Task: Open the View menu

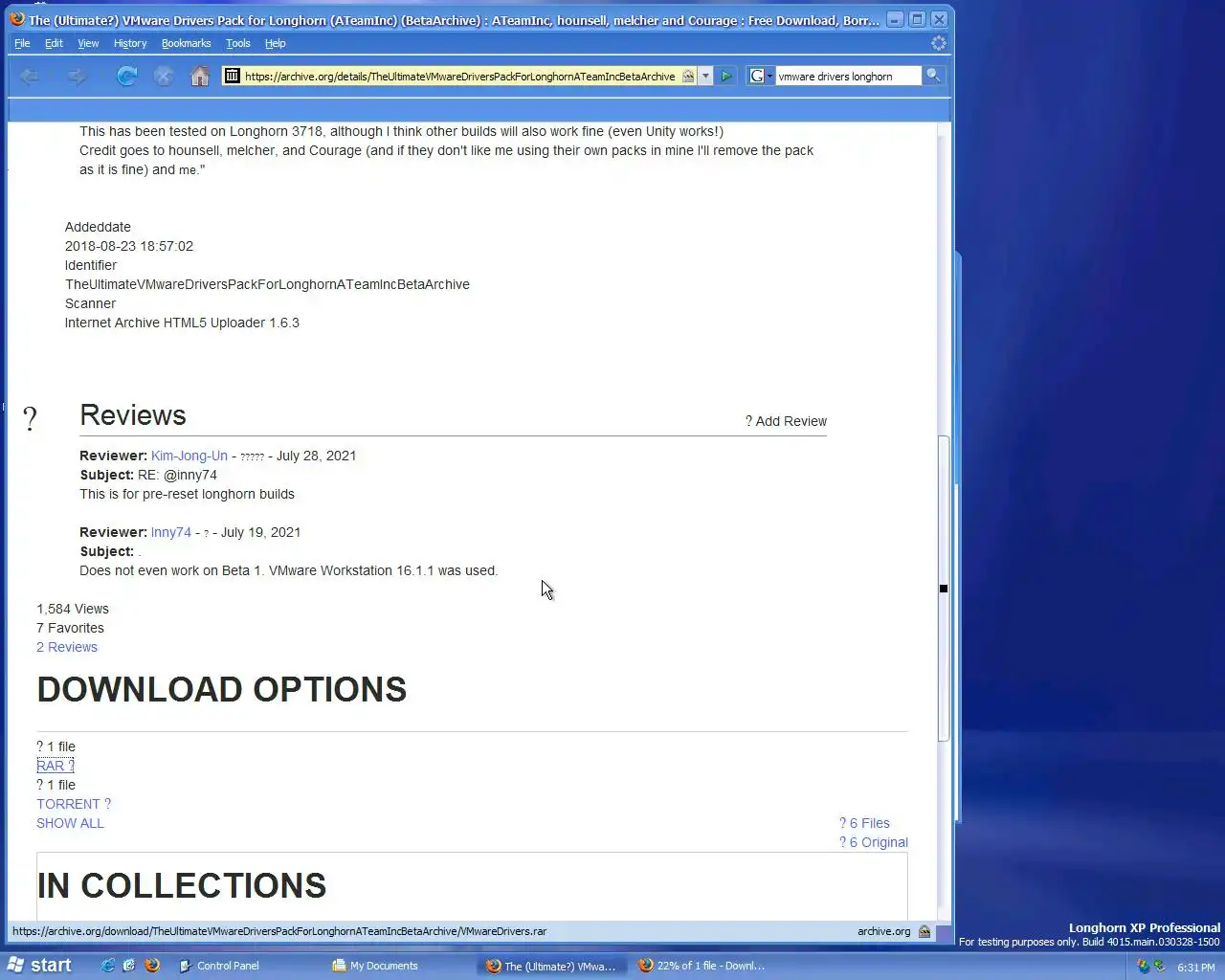Action: 88,43
